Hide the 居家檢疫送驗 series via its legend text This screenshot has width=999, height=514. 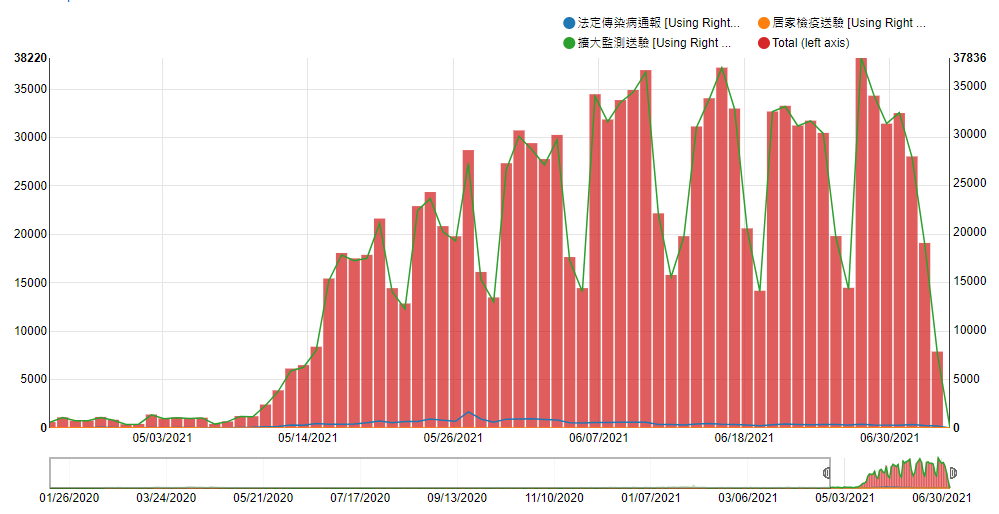tap(850, 23)
